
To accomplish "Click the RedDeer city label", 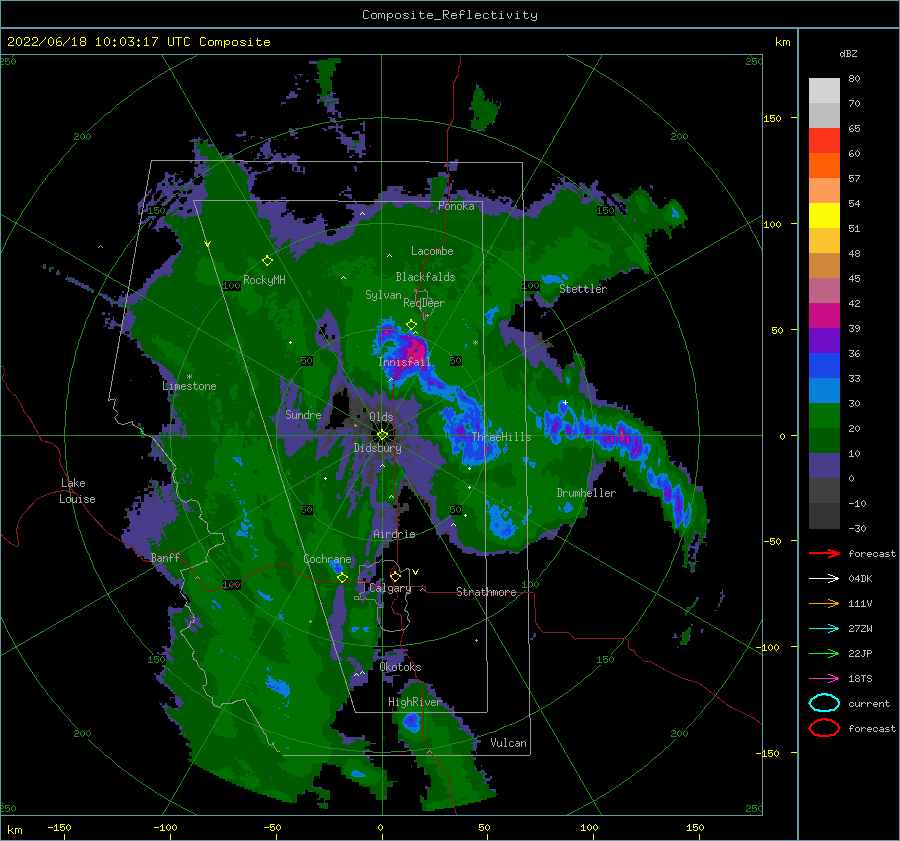I will click(424, 303).
